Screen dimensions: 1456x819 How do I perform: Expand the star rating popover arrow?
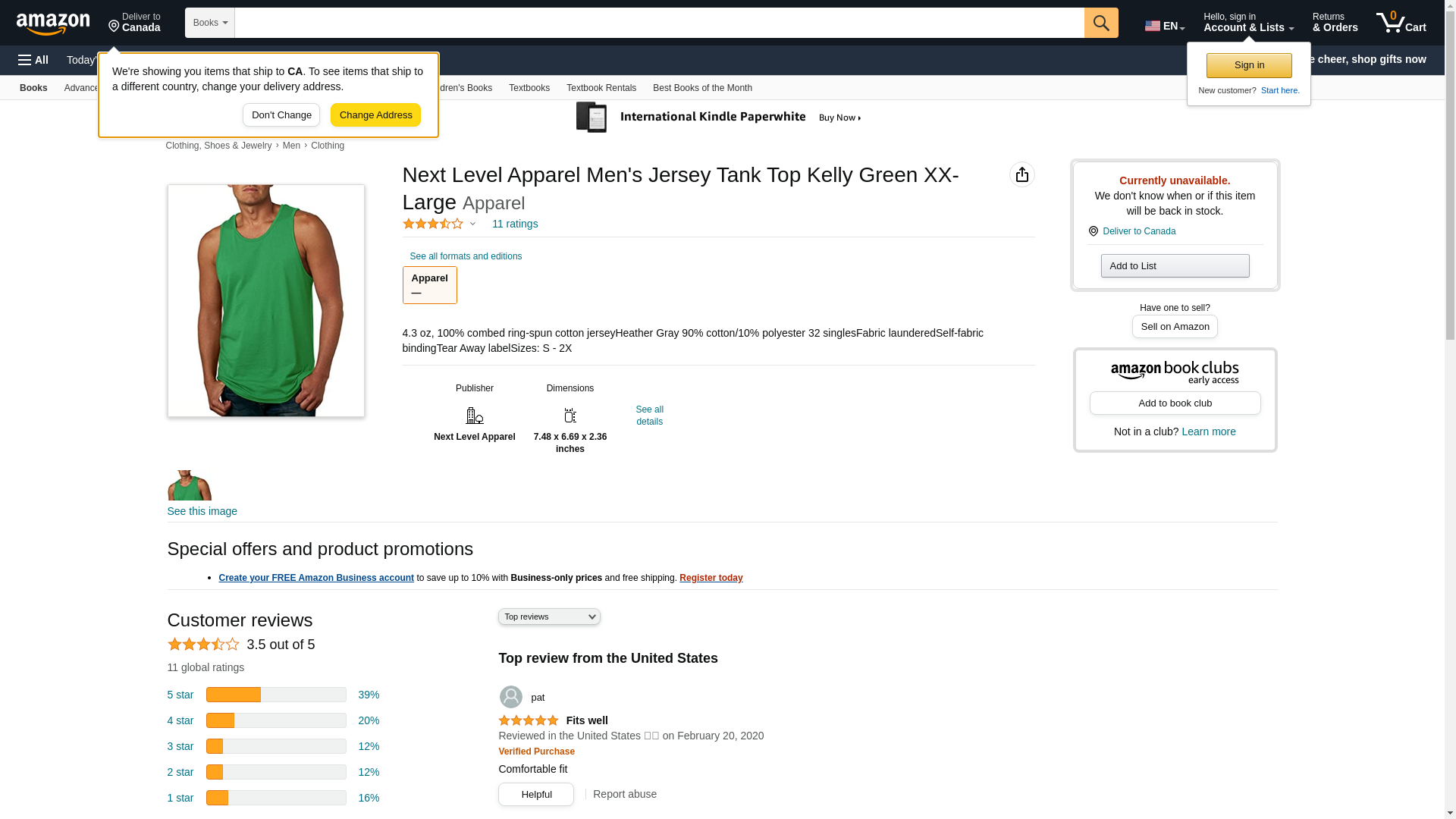(x=472, y=224)
